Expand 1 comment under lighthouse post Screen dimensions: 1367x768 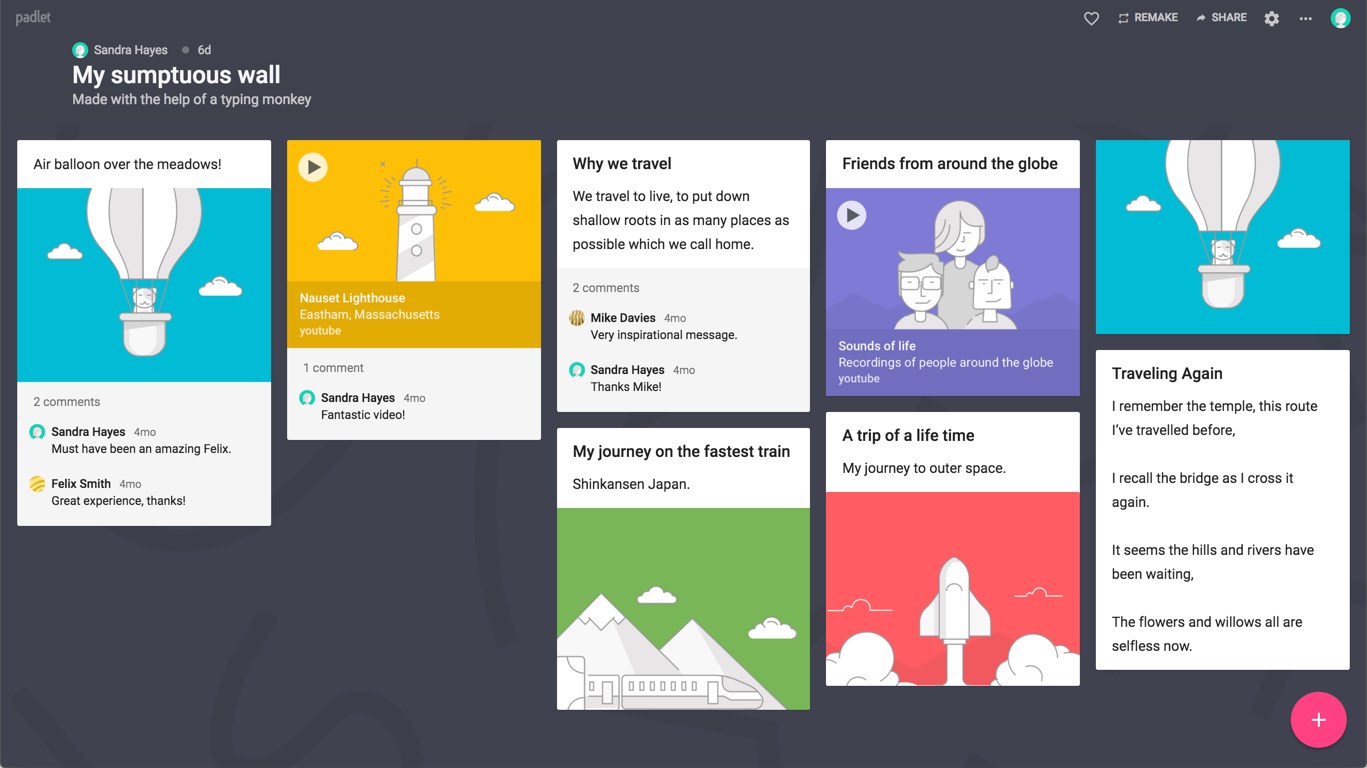333,368
